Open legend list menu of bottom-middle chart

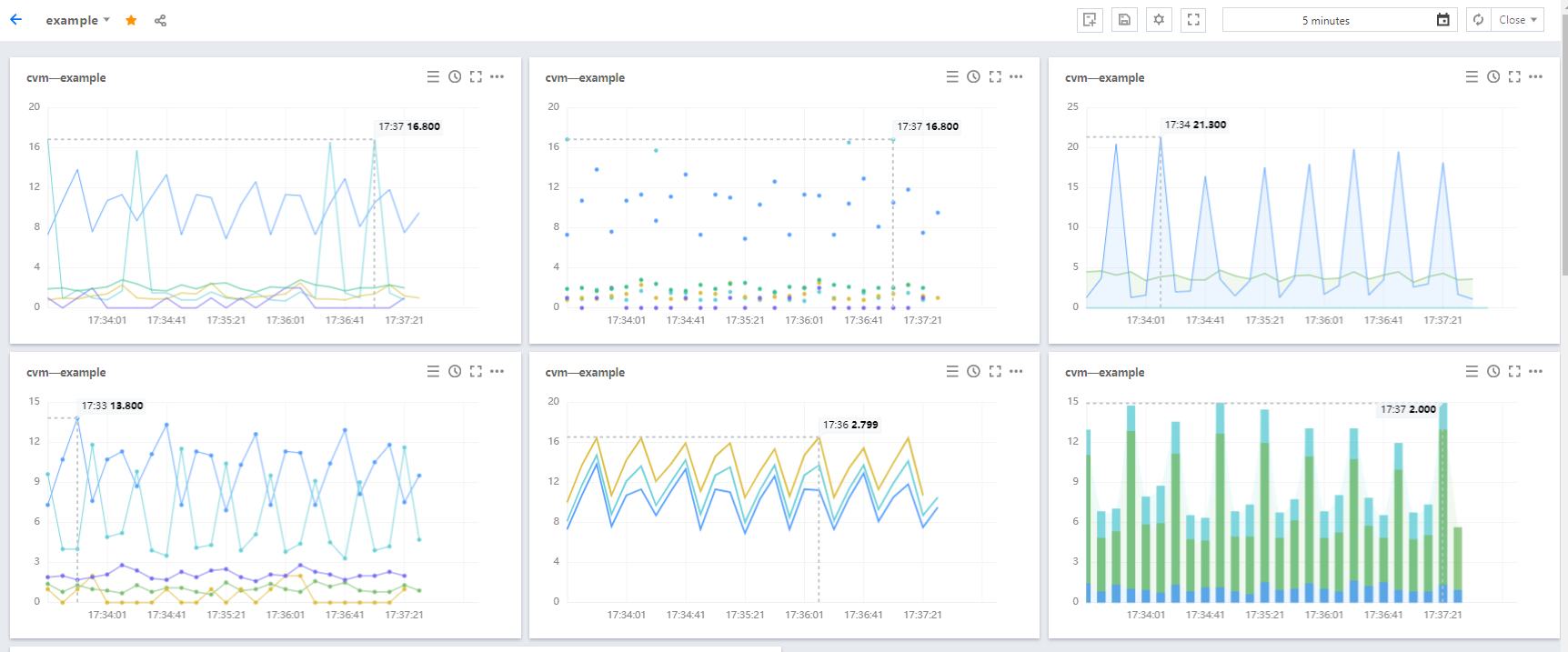pos(952,371)
